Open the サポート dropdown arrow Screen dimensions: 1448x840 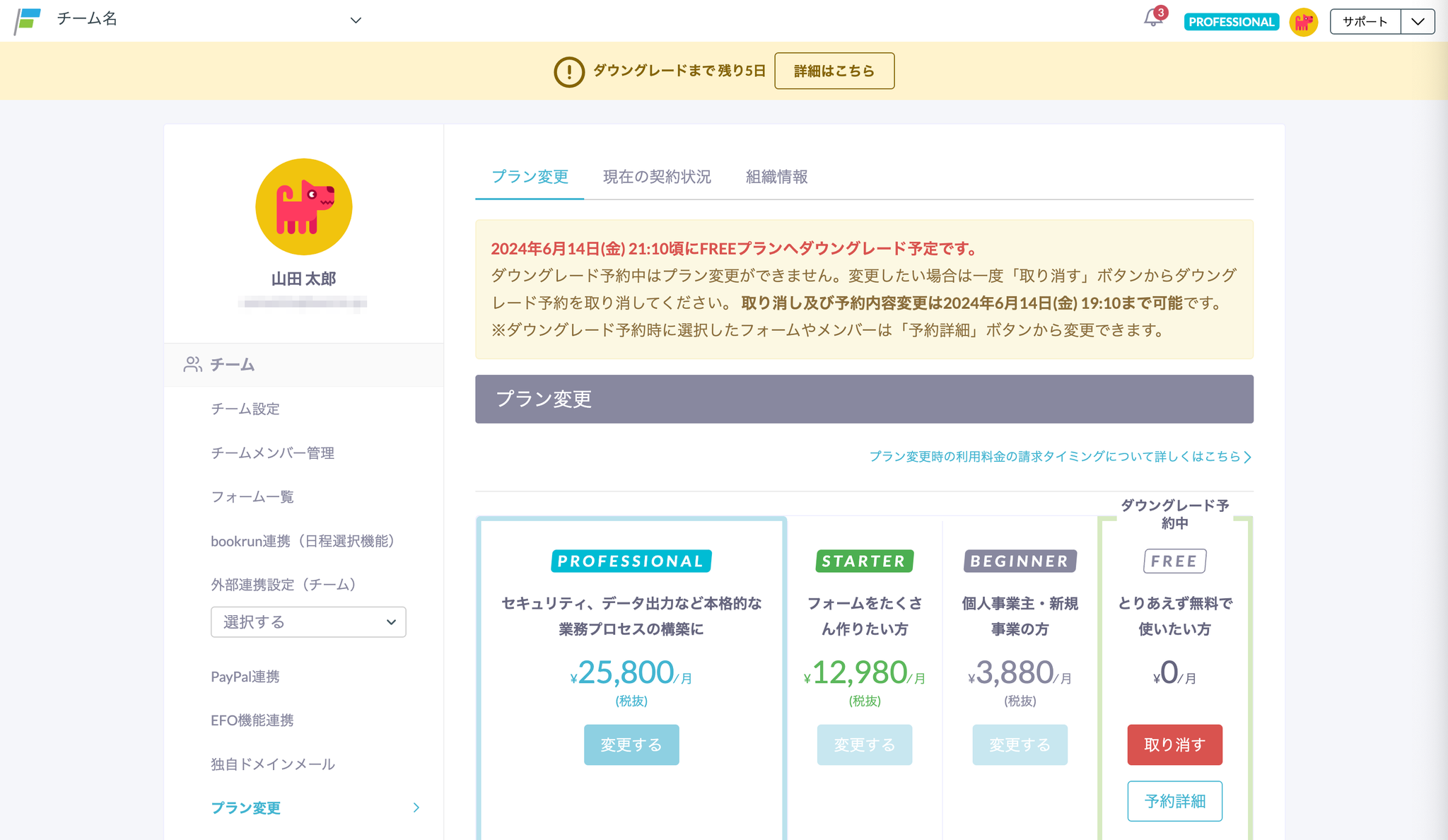tap(1418, 22)
